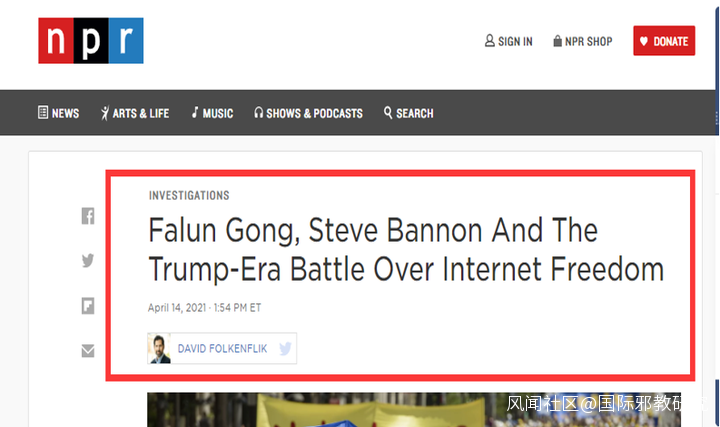This screenshot has width=720, height=427.
Task: Share article via Flipboard icon
Action: 88,306
